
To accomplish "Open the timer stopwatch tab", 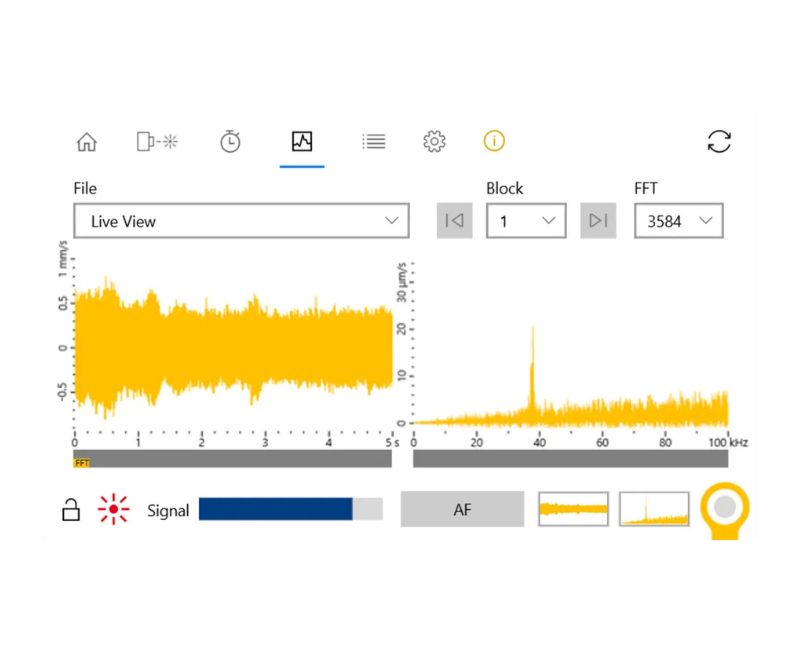I will click(230, 141).
